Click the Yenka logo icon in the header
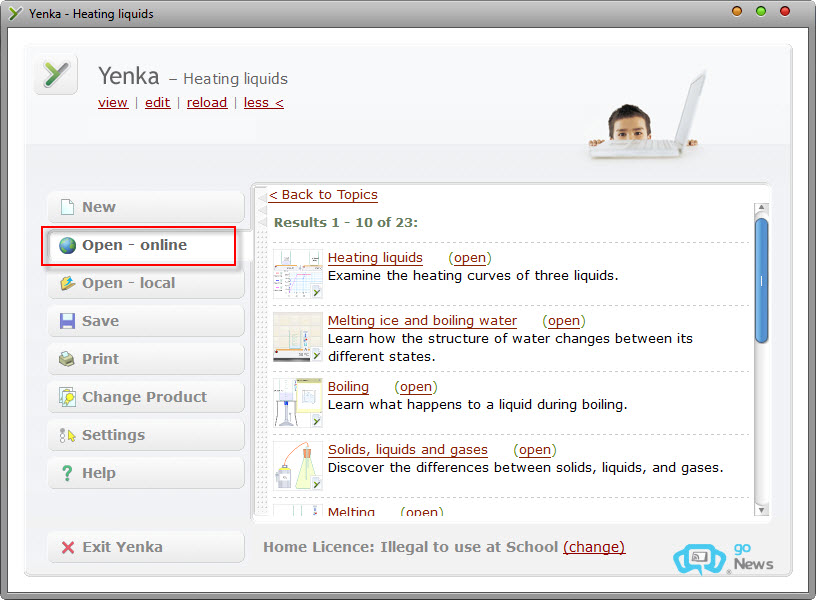Screen dimensions: 816x600 coord(56,74)
